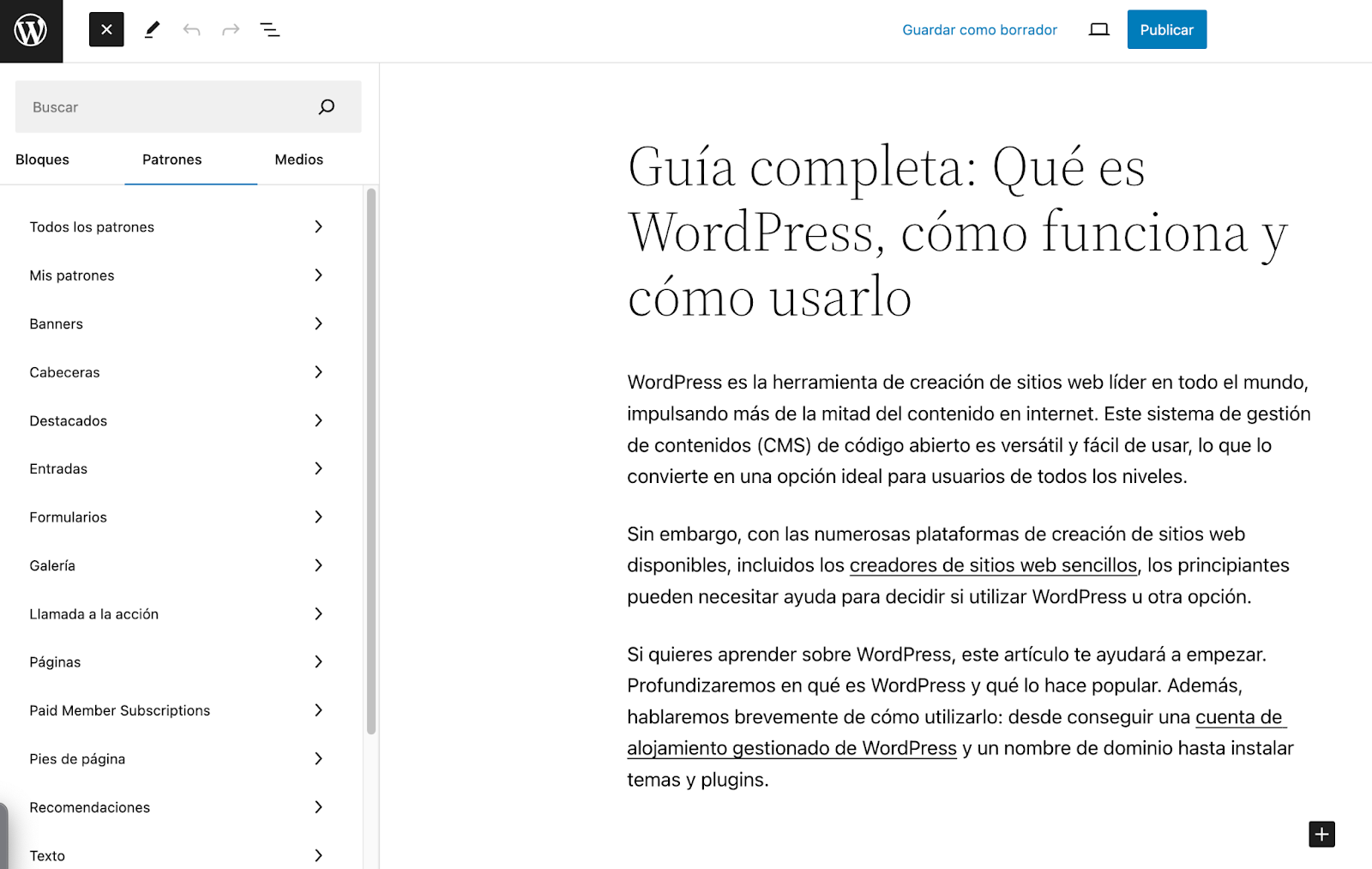Click the black plus add-block button
This screenshot has width=1372, height=869.
pos(1321,834)
